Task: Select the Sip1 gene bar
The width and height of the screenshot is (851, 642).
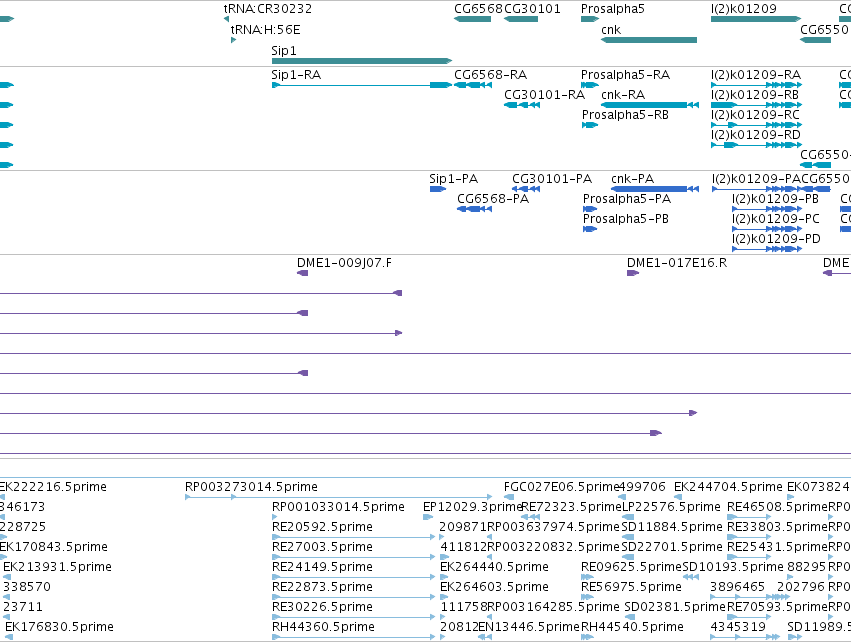Action: [x=361, y=61]
